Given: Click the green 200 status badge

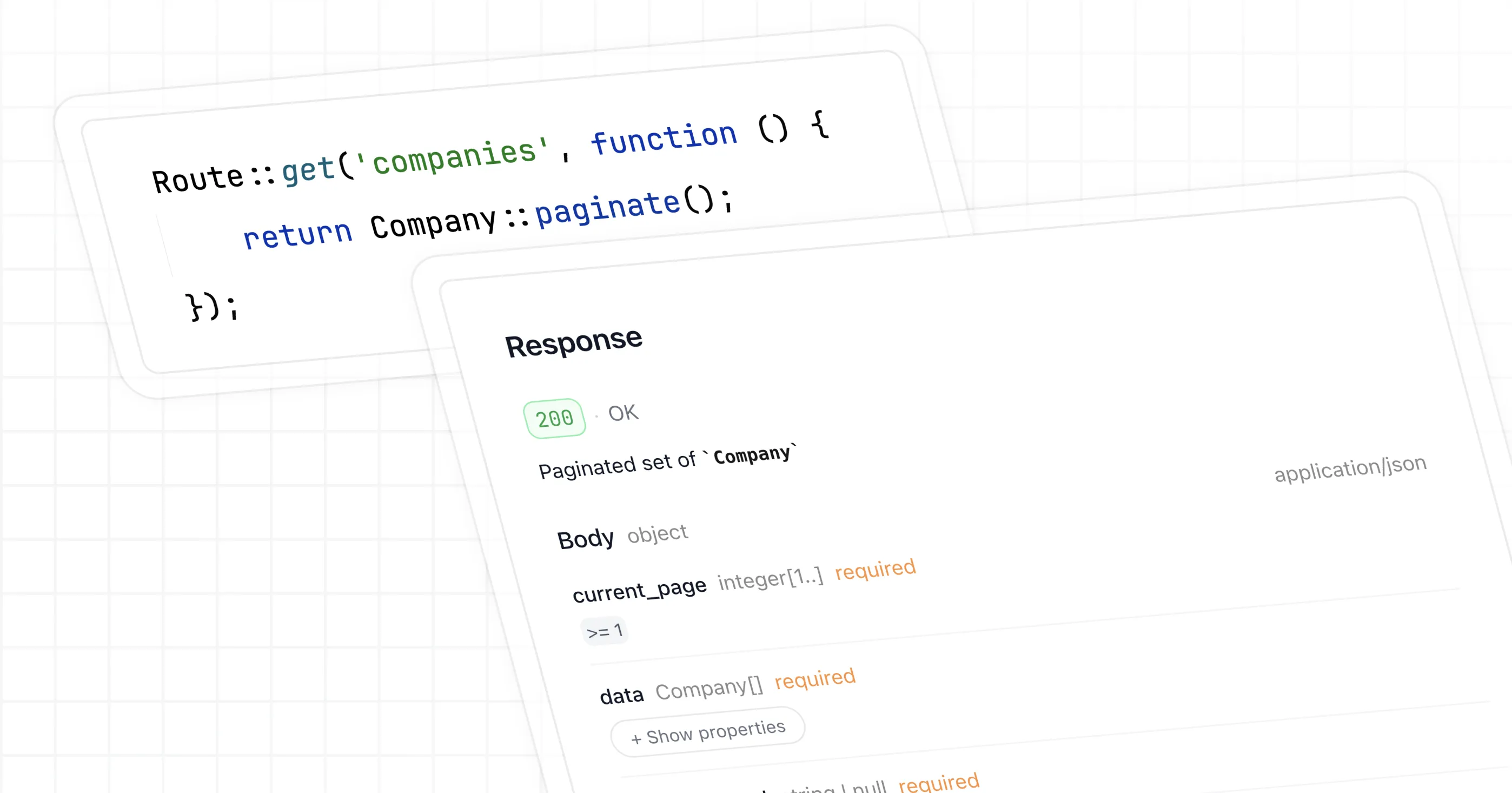Looking at the screenshot, I should tap(554, 419).
